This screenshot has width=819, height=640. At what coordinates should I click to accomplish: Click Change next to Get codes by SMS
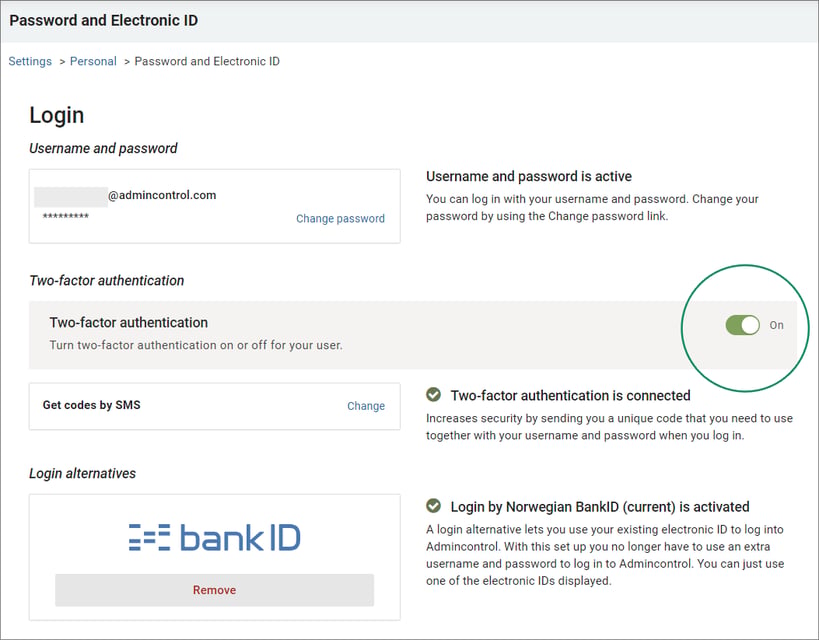pos(366,406)
